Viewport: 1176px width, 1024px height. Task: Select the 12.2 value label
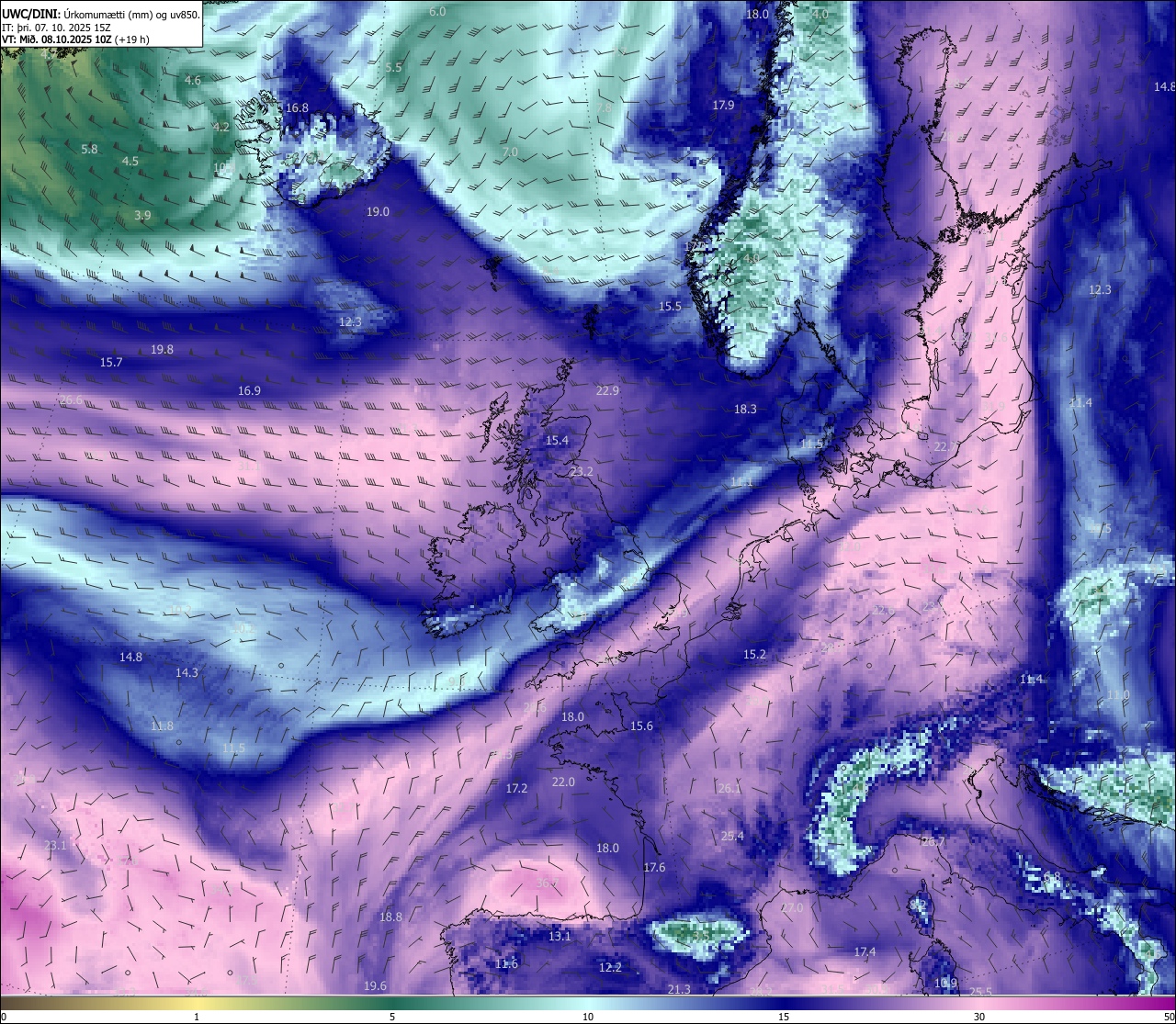(x=610, y=967)
